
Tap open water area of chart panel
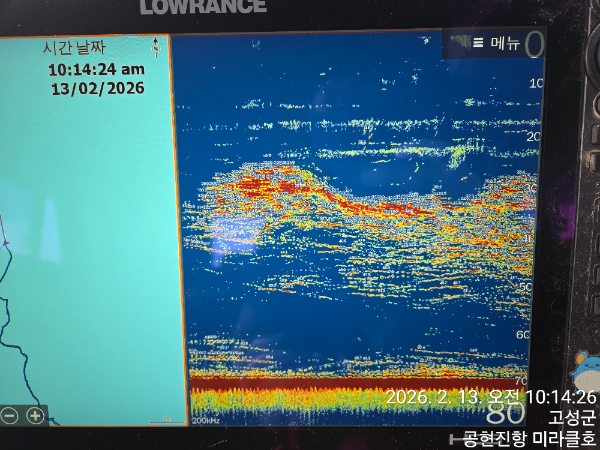90,250
